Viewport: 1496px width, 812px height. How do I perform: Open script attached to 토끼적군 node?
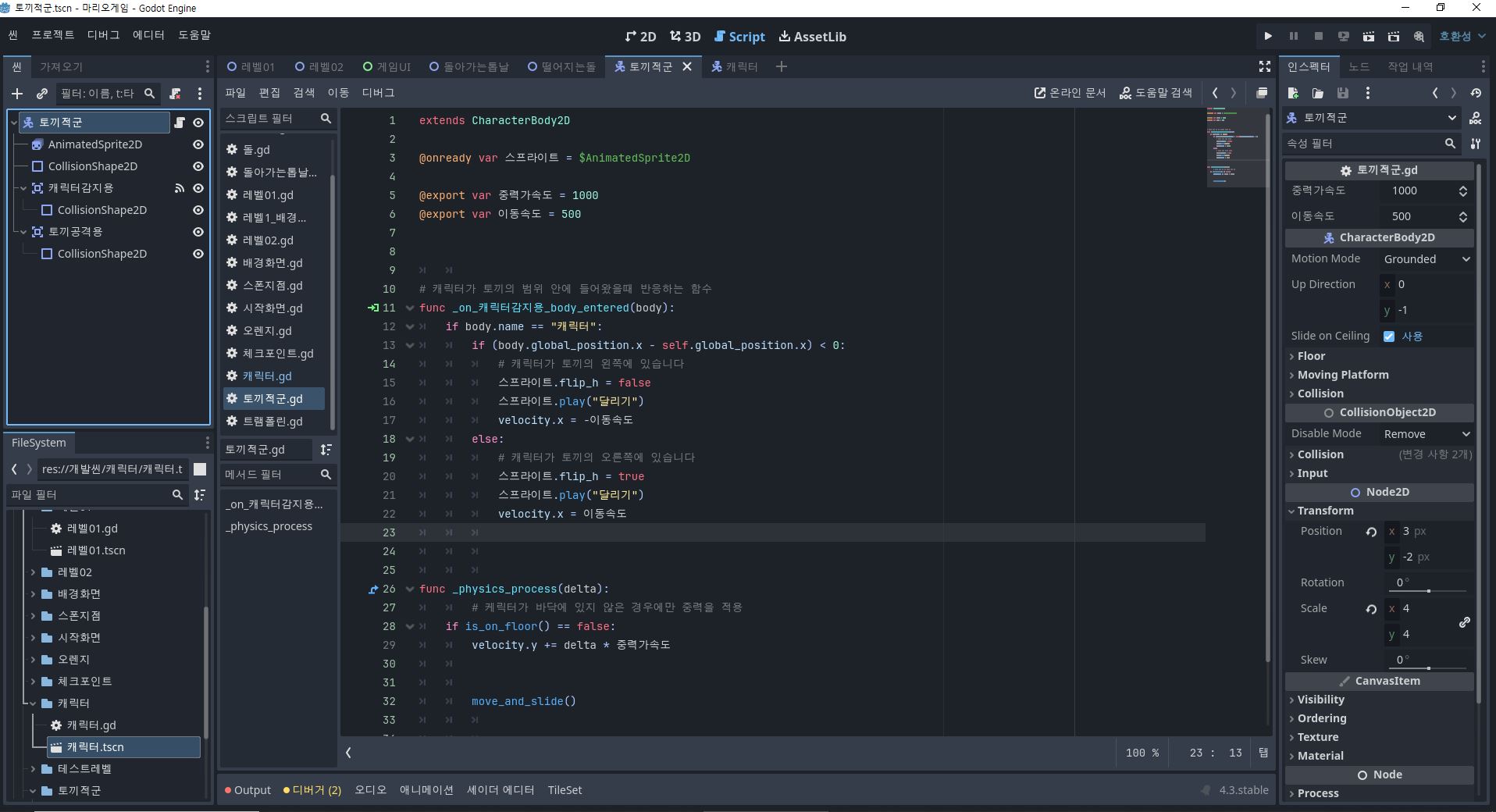pos(180,123)
